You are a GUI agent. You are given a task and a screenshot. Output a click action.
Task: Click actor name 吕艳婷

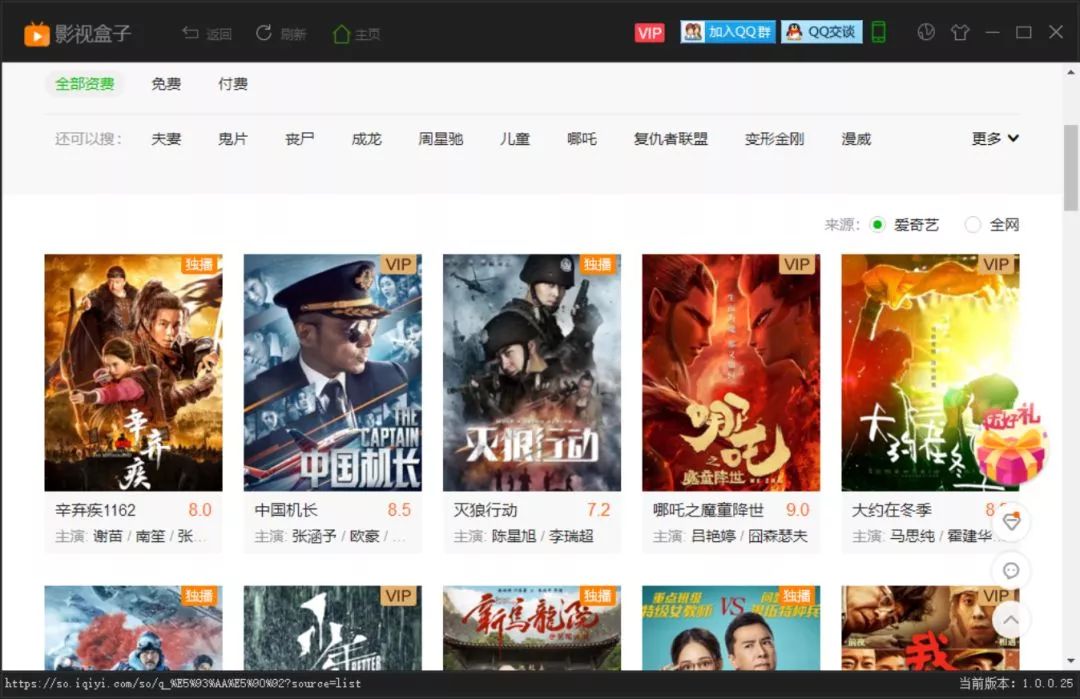(714, 536)
